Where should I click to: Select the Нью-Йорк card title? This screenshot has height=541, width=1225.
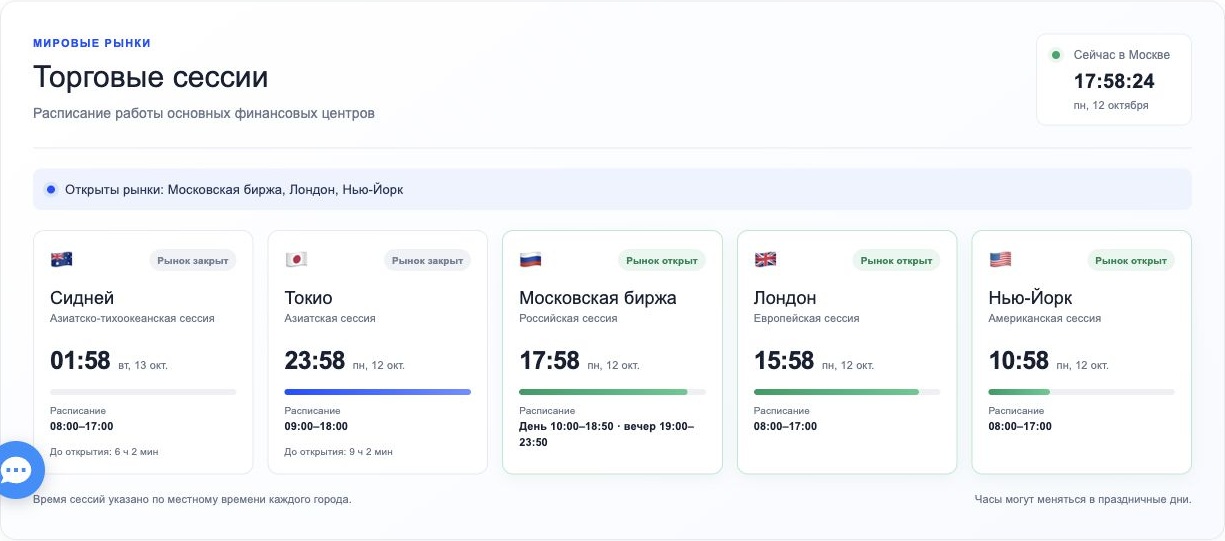pyautogui.click(x=1031, y=298)
